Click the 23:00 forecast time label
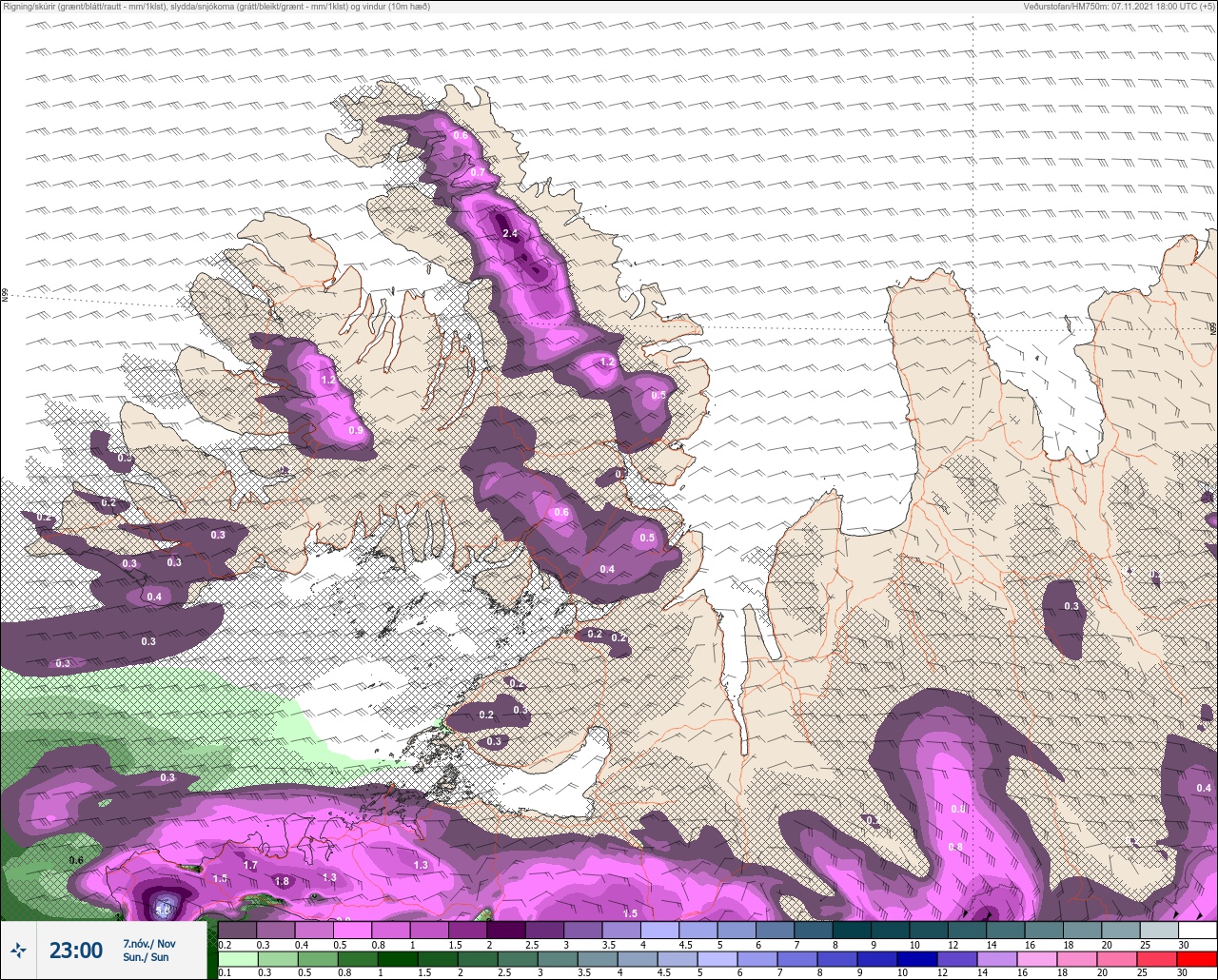Image resolution: width=1218 pixels, height=980 pixels. tap(76, 951)
